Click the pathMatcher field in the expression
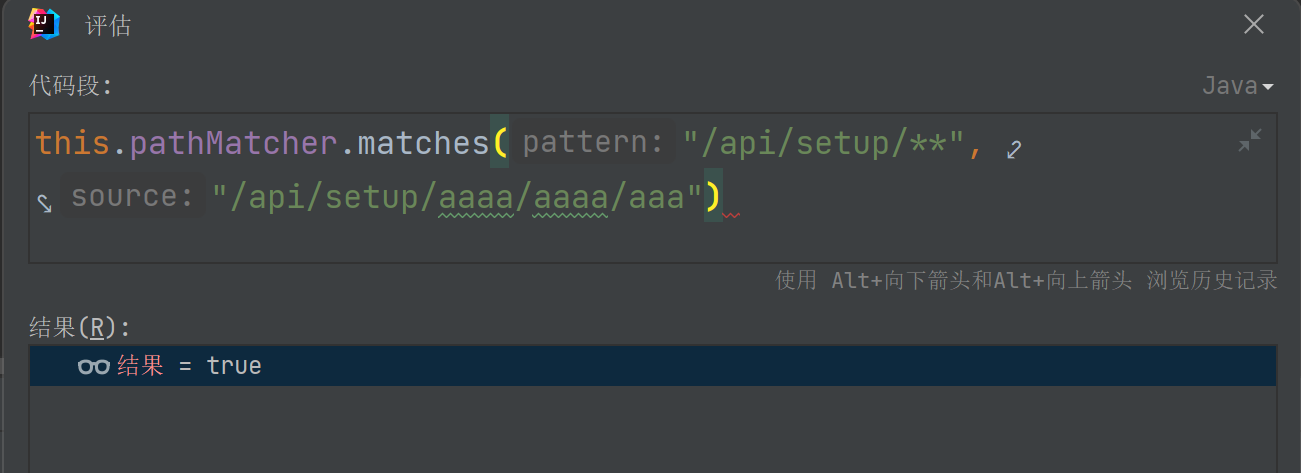This screenshot has width=1301, height=473. click(235, 143)
